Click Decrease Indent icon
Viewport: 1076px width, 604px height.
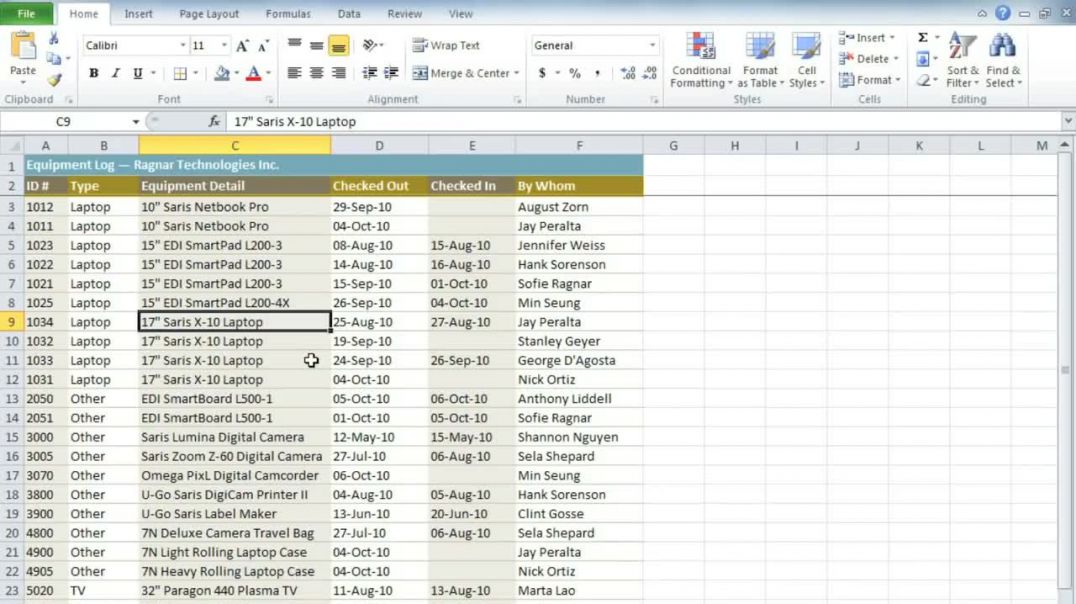point(369,73)
